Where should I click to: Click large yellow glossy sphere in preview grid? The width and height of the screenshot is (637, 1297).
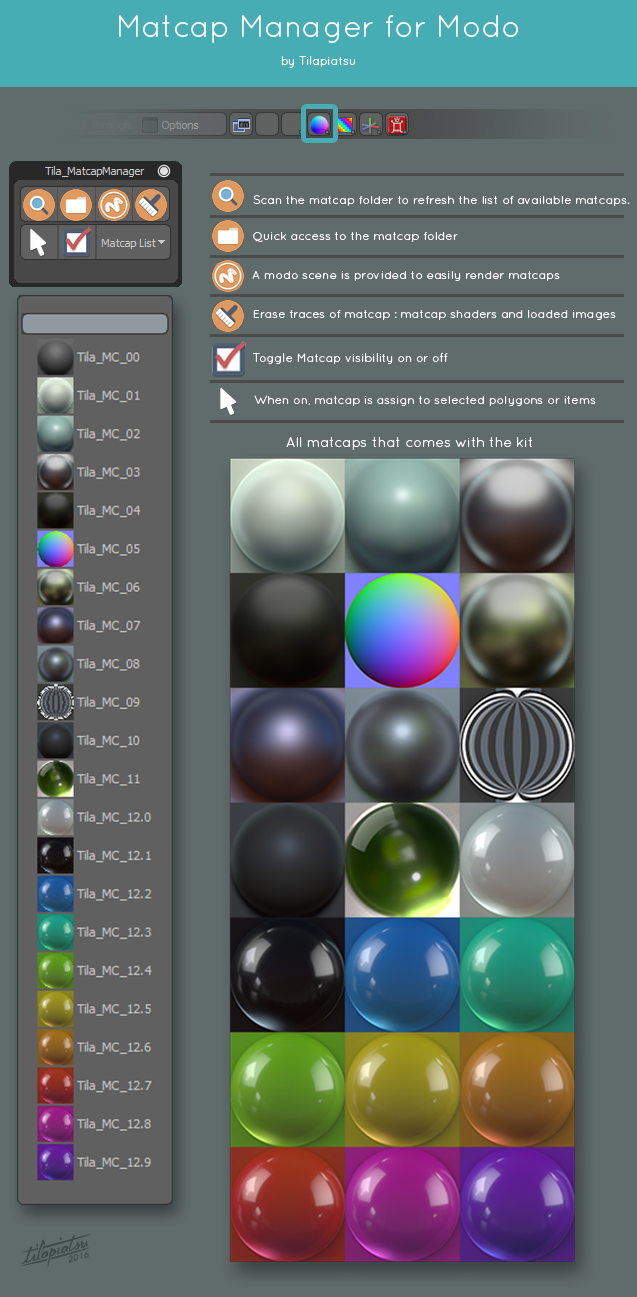[x=402, y=1089]
